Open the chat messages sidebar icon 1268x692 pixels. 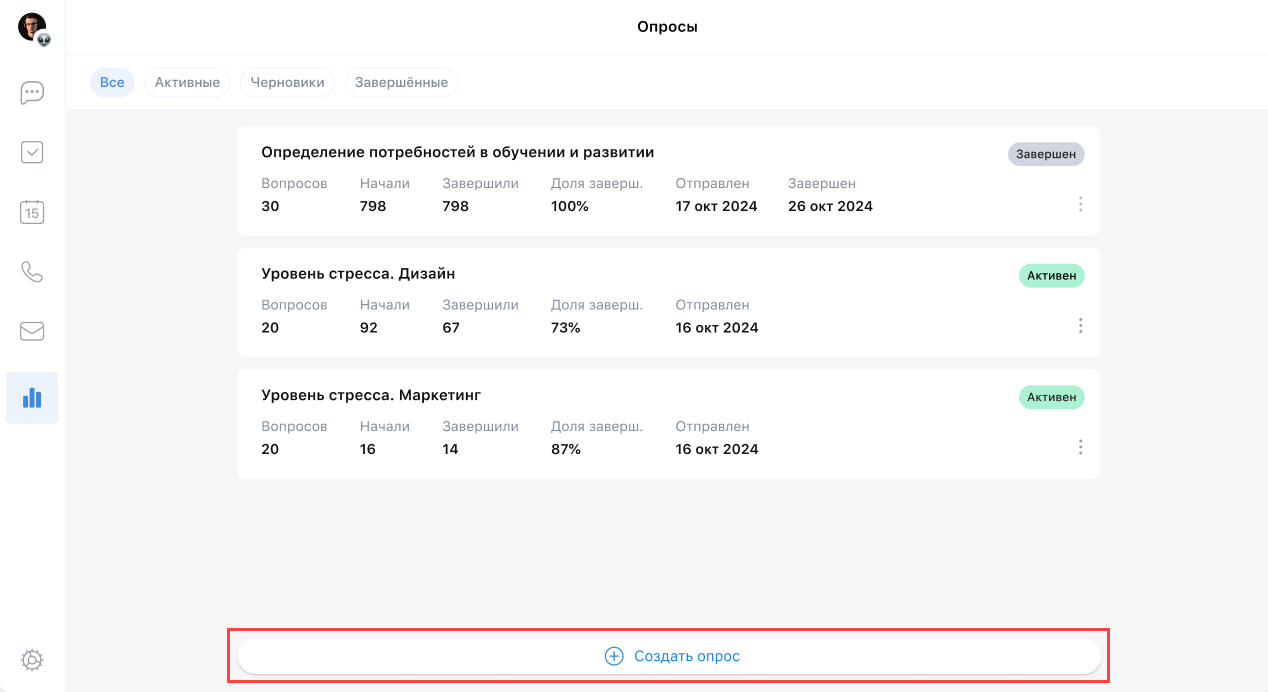coord(32,93)
